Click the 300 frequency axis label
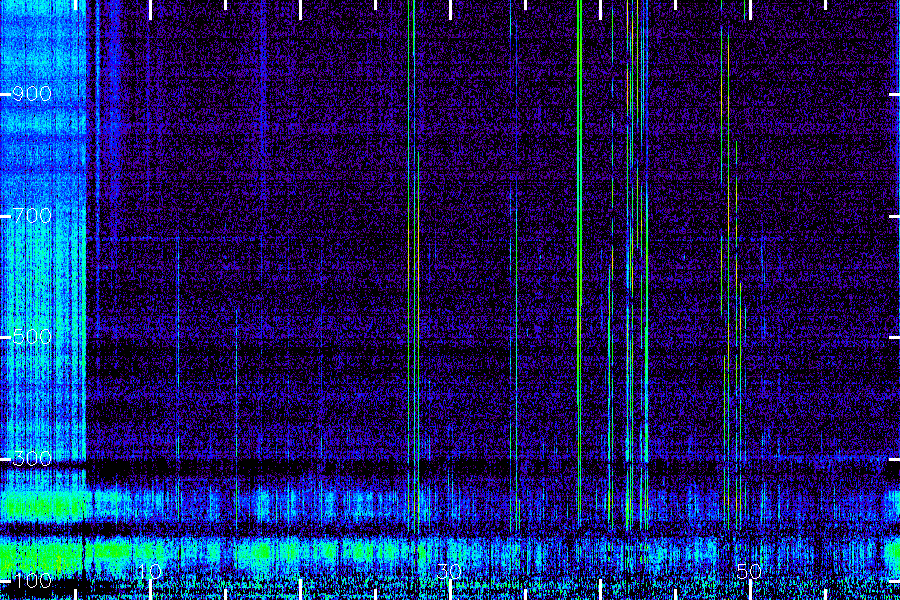Screen dimensions: 900x600 coord(32,459)
